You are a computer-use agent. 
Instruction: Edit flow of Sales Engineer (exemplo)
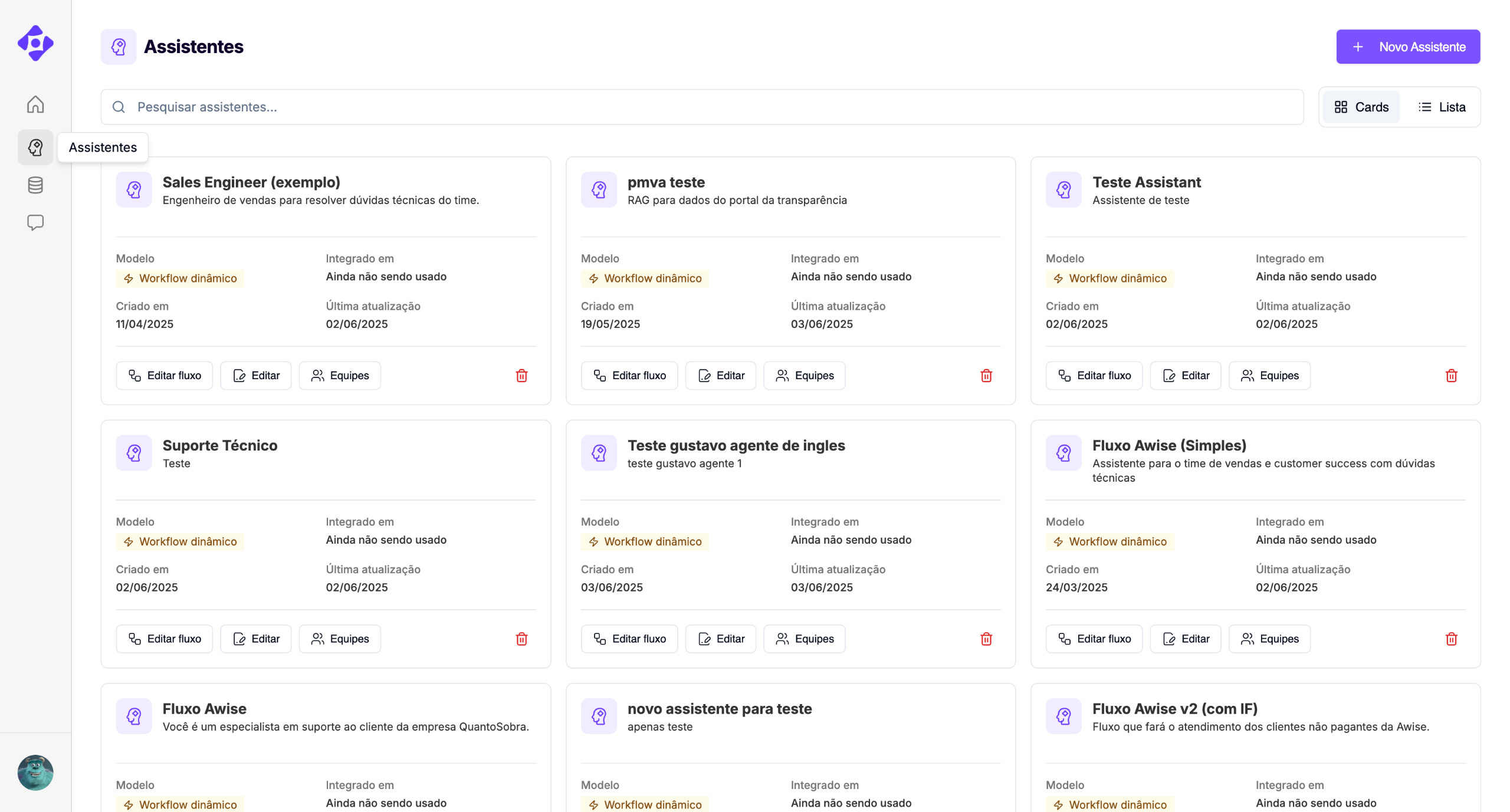(x=165, y=376)
